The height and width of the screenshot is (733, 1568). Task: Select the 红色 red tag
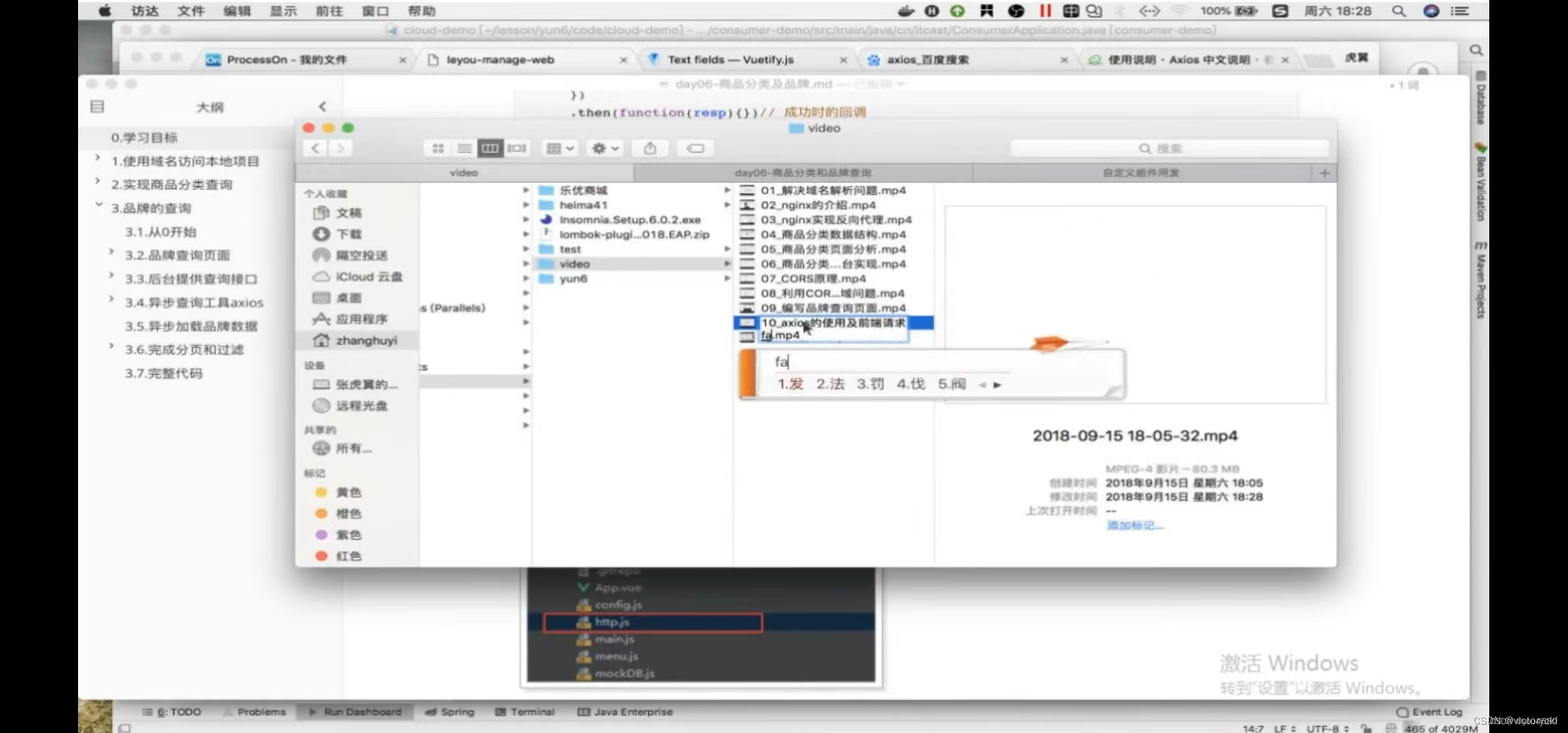tap(348, 556)
